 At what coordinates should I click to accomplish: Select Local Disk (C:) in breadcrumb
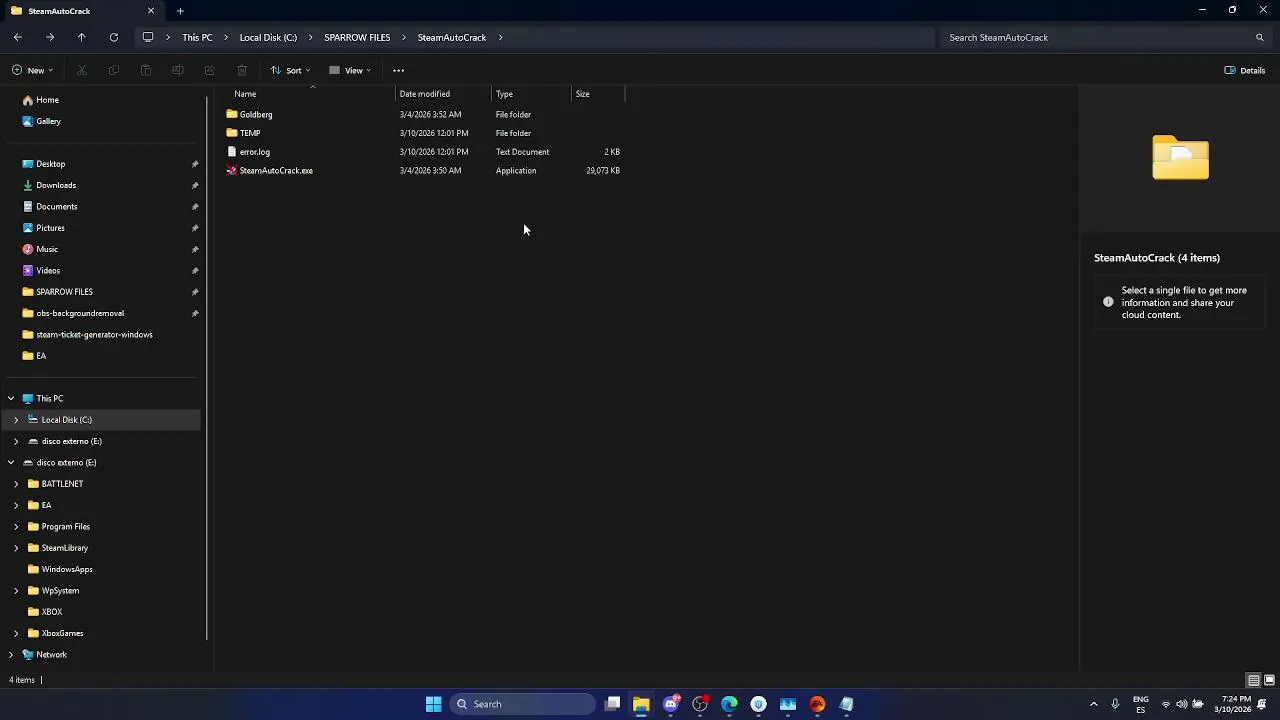[268, 37]
